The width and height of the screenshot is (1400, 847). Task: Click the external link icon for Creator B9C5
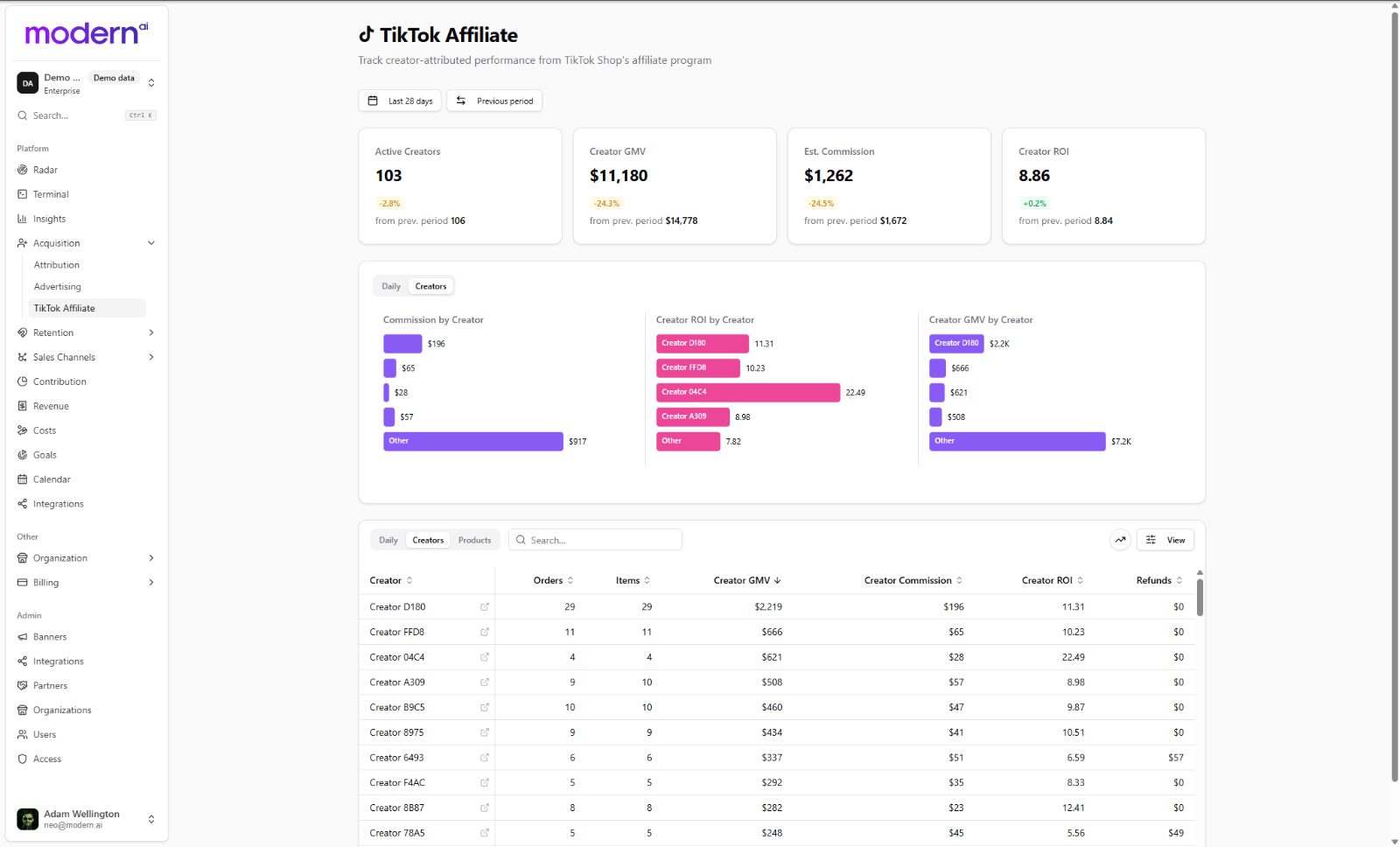tap(485, 707)
